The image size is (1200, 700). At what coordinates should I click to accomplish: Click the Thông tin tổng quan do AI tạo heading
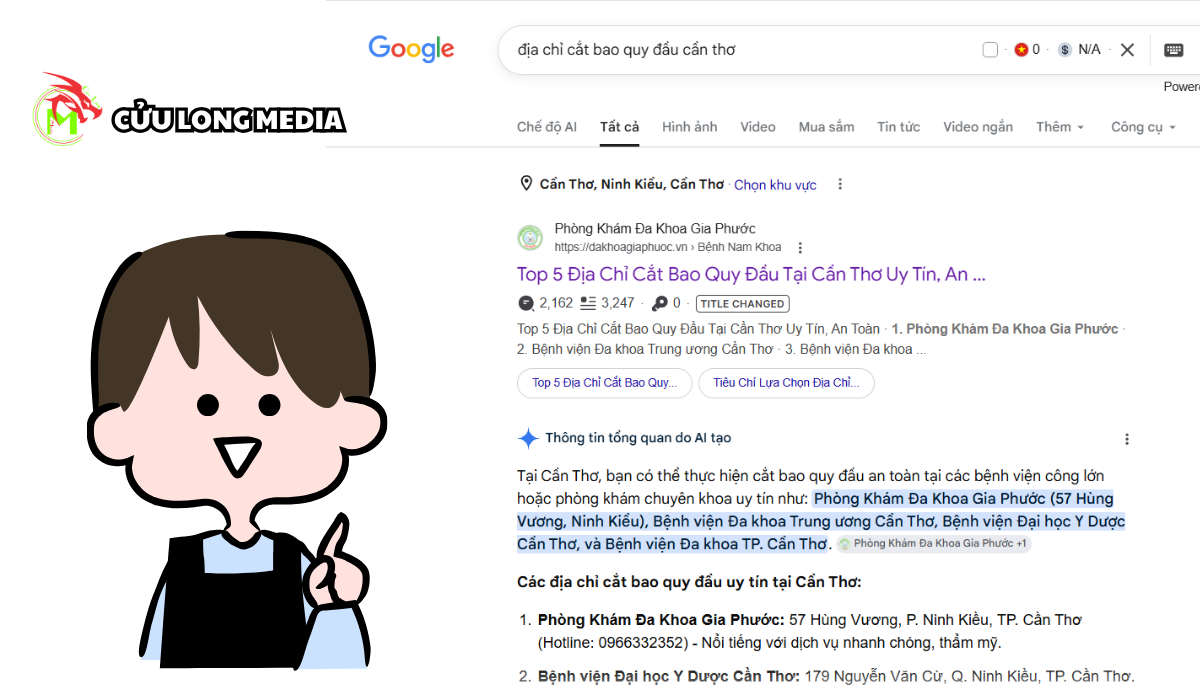pos(638,438)
